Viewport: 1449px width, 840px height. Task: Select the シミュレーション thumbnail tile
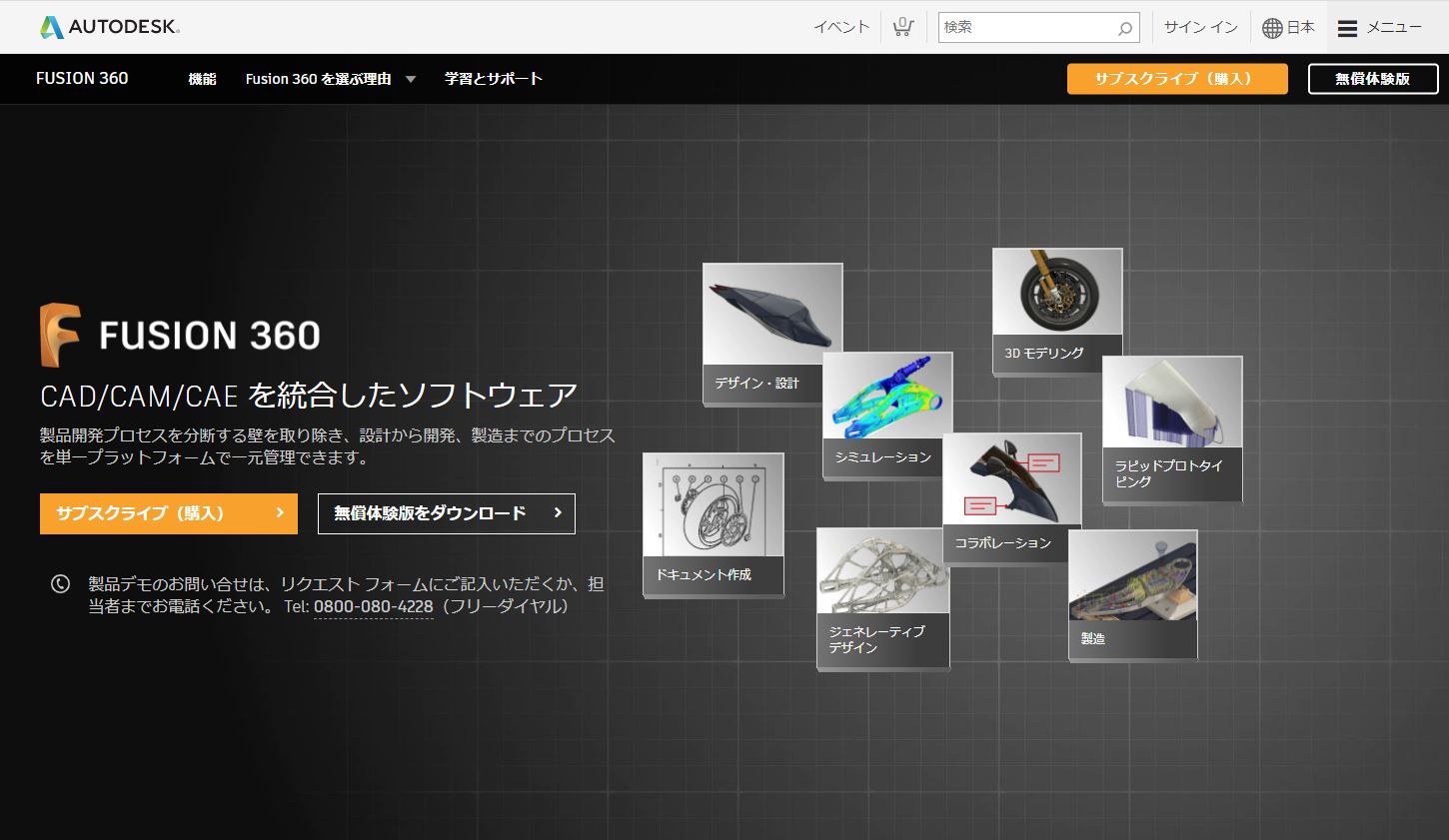887,410
